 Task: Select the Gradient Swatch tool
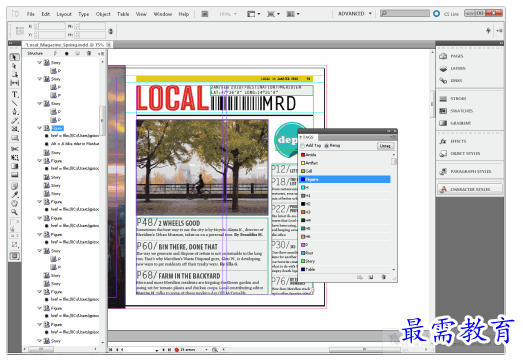pos(15,166)
